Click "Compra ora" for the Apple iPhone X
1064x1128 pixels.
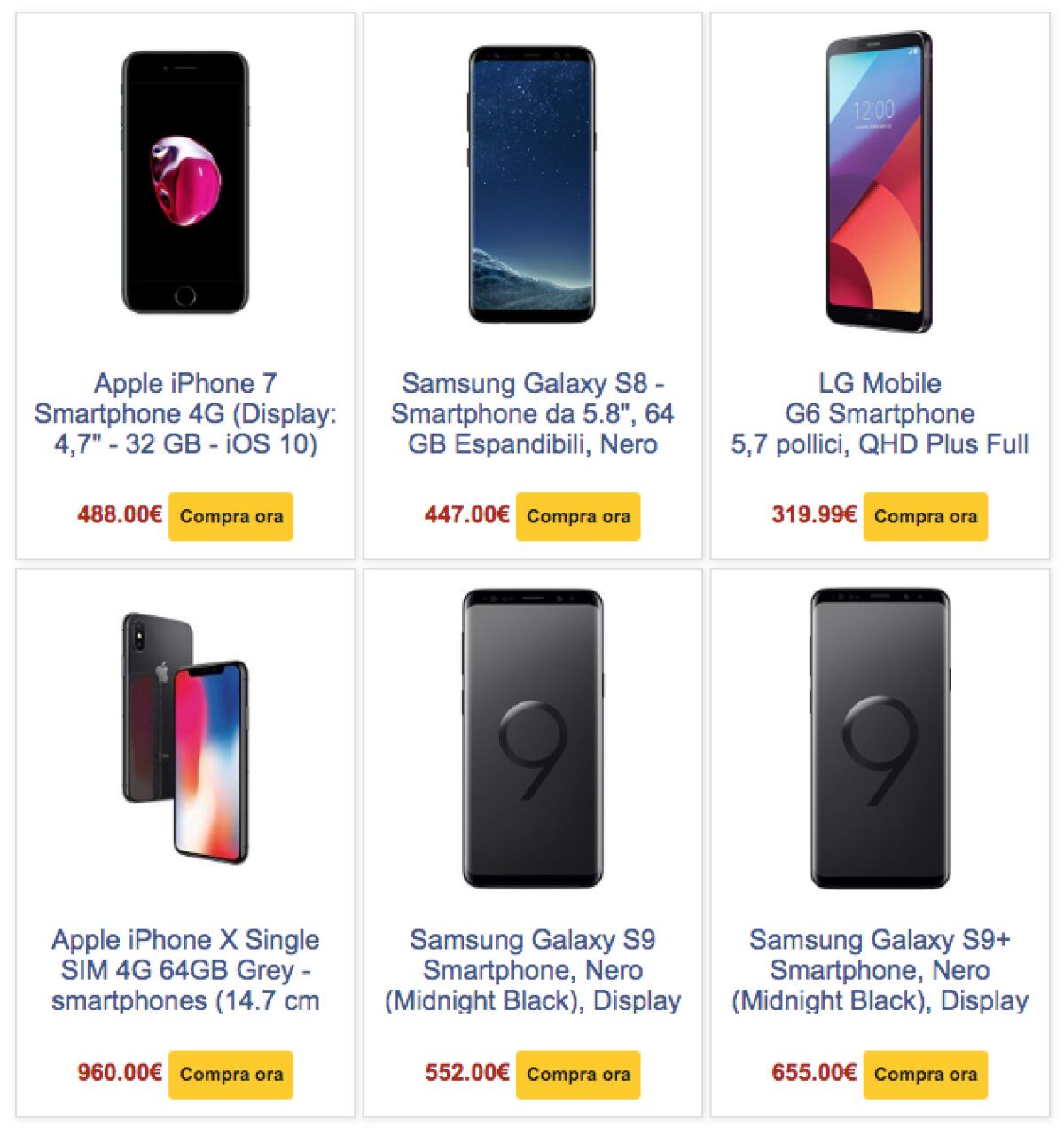pyautogui.click(x=231, y=1074)
